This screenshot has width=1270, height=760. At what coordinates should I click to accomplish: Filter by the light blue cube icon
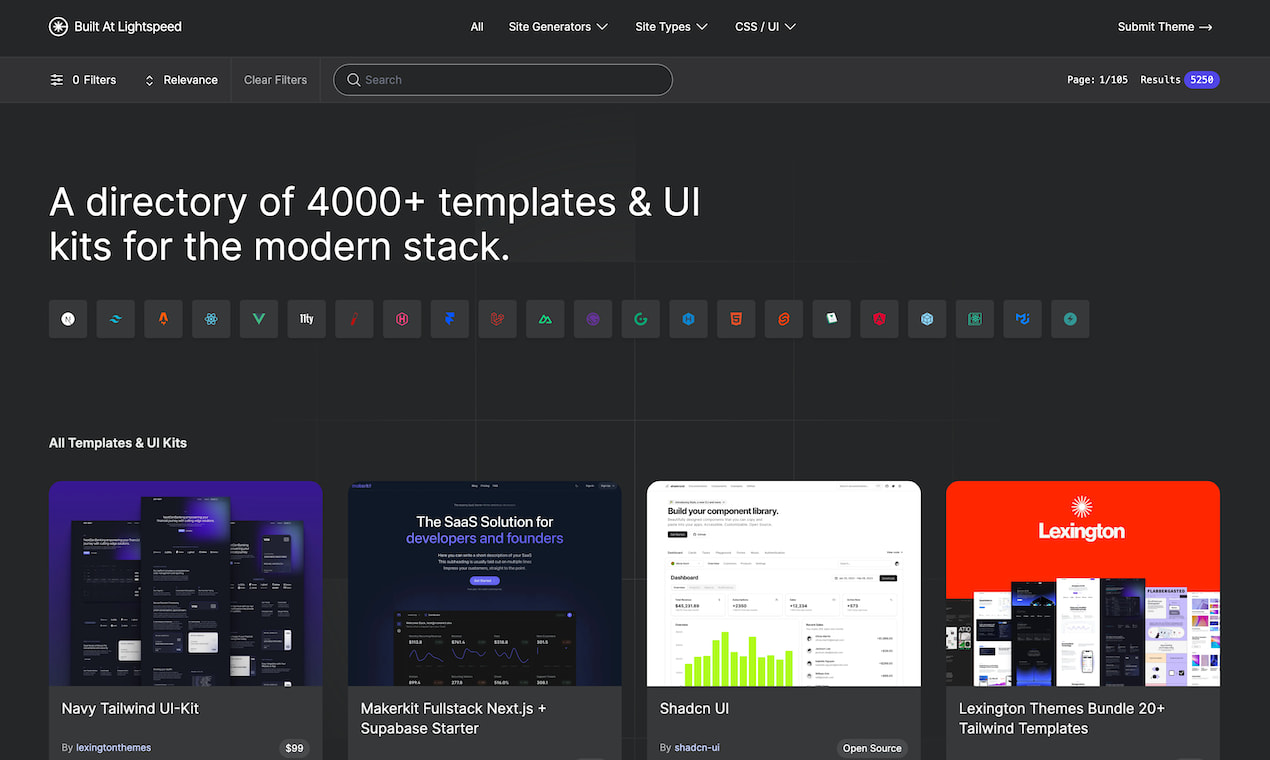pyautogui.click(x=927, y=319)
